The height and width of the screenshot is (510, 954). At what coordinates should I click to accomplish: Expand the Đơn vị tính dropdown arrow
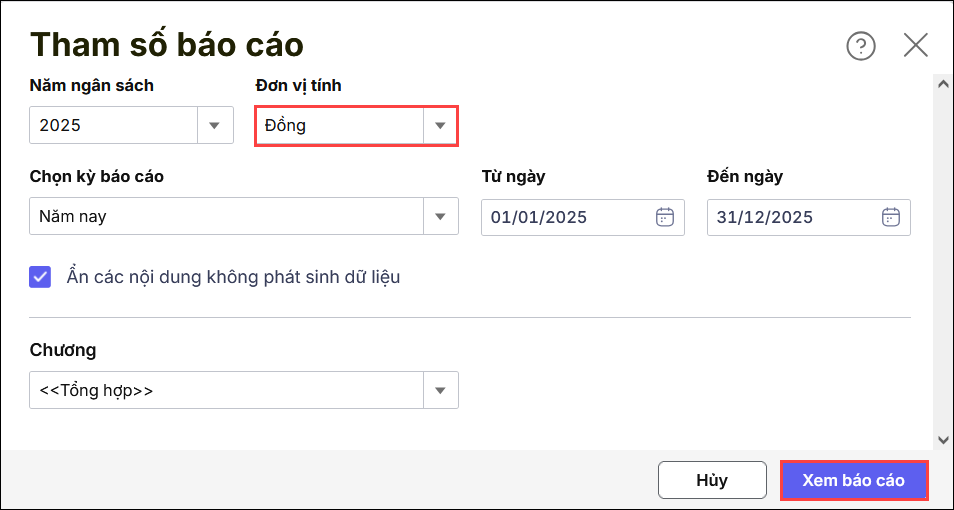point(439,126)
